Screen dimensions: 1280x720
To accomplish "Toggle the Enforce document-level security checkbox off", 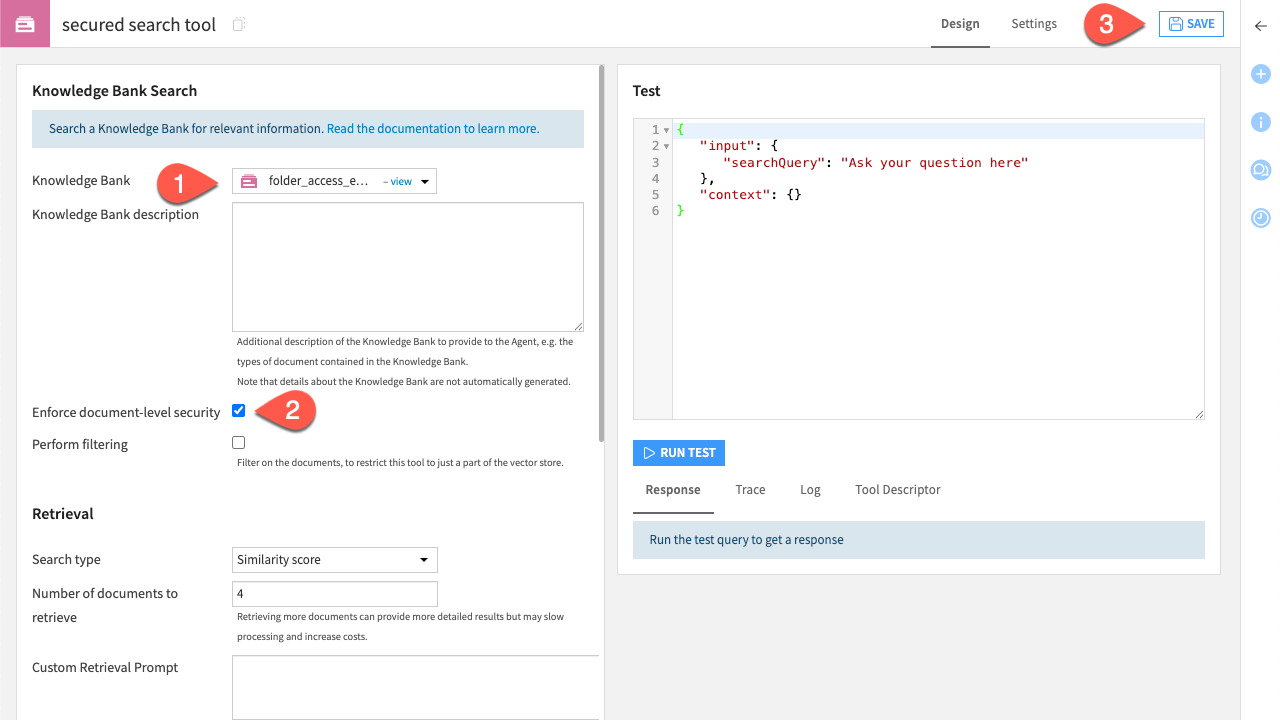I will tap(238, 410).
